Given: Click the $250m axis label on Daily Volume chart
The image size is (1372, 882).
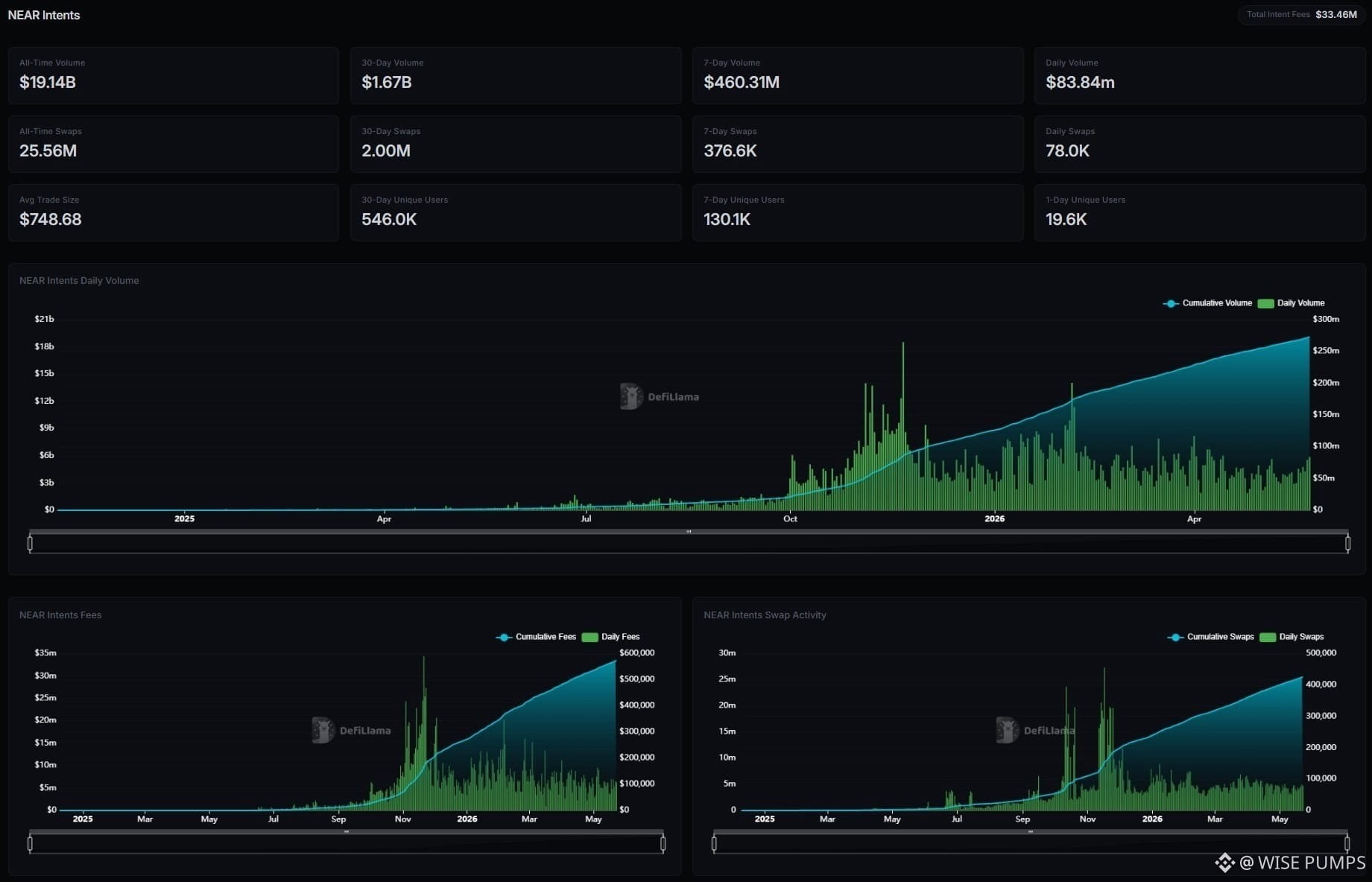Looking at the screenshot, I should (x=1326, y=350).
